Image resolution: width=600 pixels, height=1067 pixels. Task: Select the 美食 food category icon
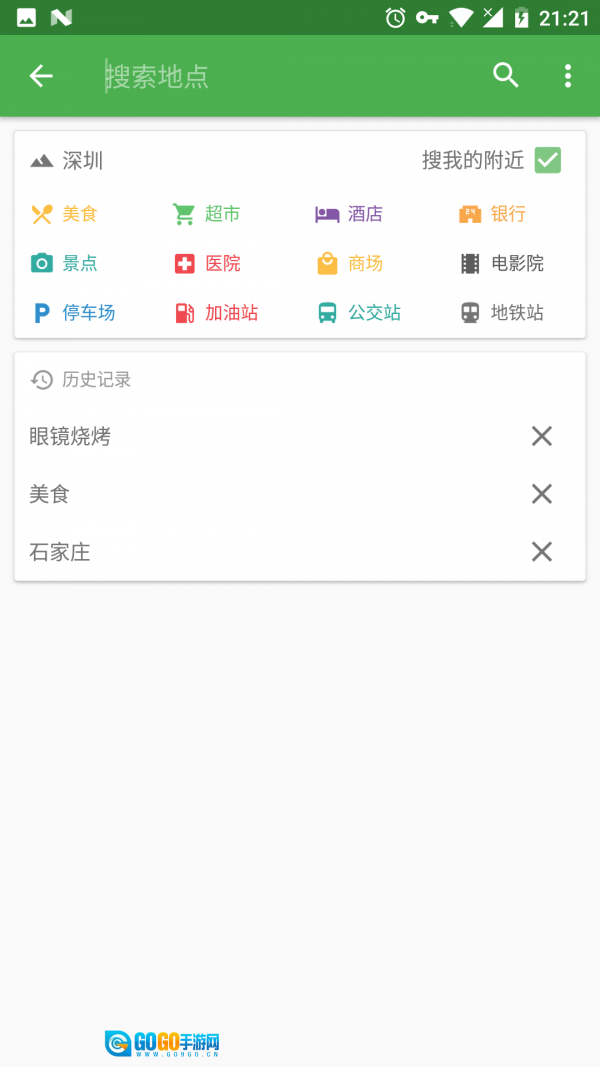(x=42, y=214)
